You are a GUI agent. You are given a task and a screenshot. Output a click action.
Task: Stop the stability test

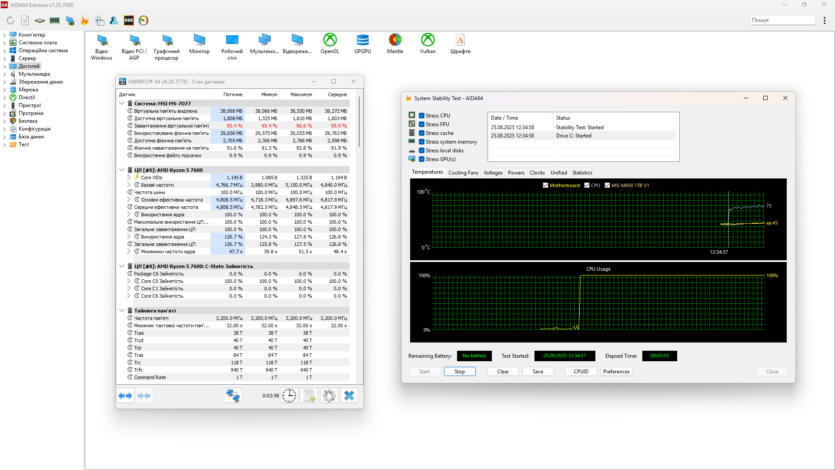click(x=460, y=372)
